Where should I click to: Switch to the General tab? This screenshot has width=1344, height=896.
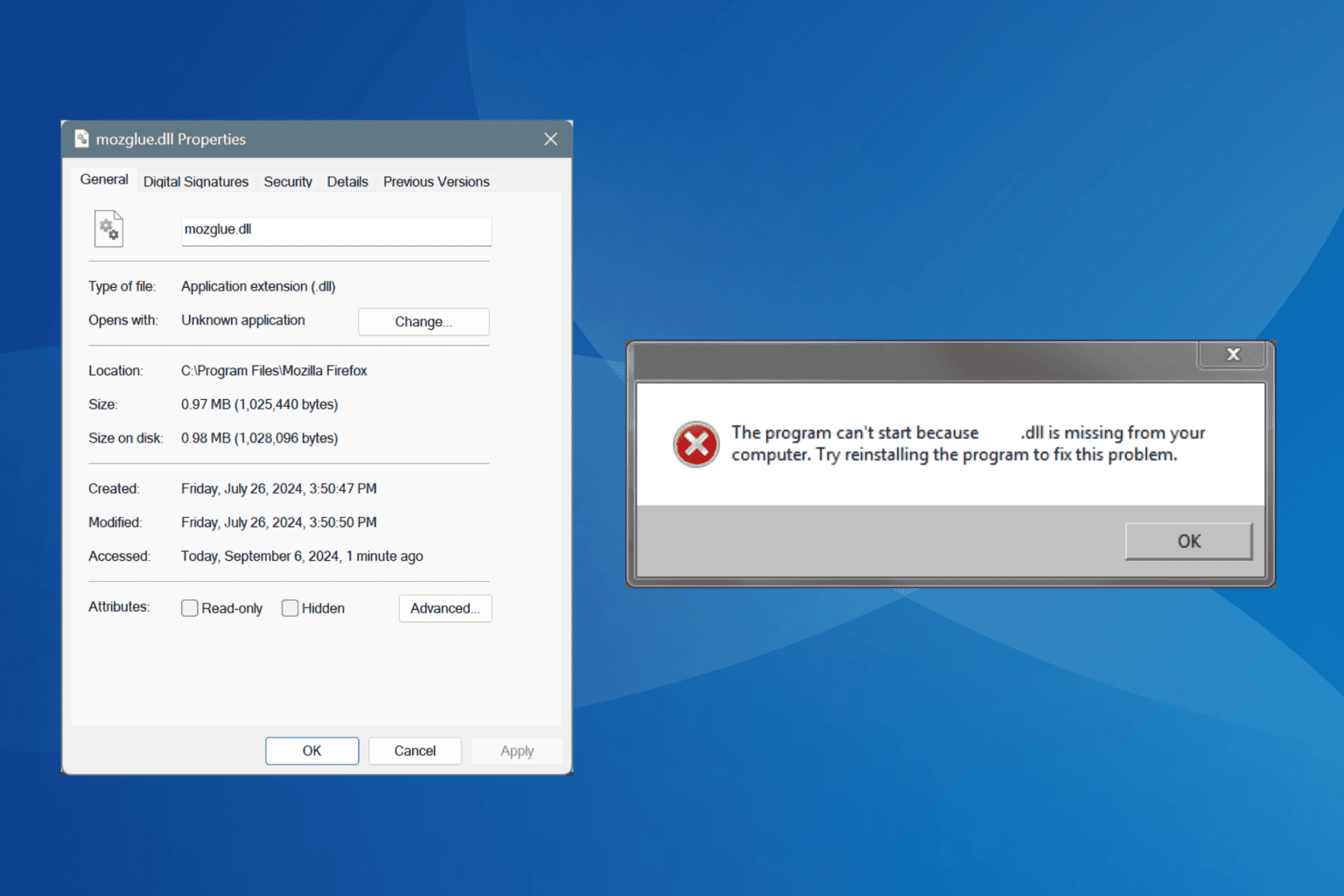click(104, 179)
